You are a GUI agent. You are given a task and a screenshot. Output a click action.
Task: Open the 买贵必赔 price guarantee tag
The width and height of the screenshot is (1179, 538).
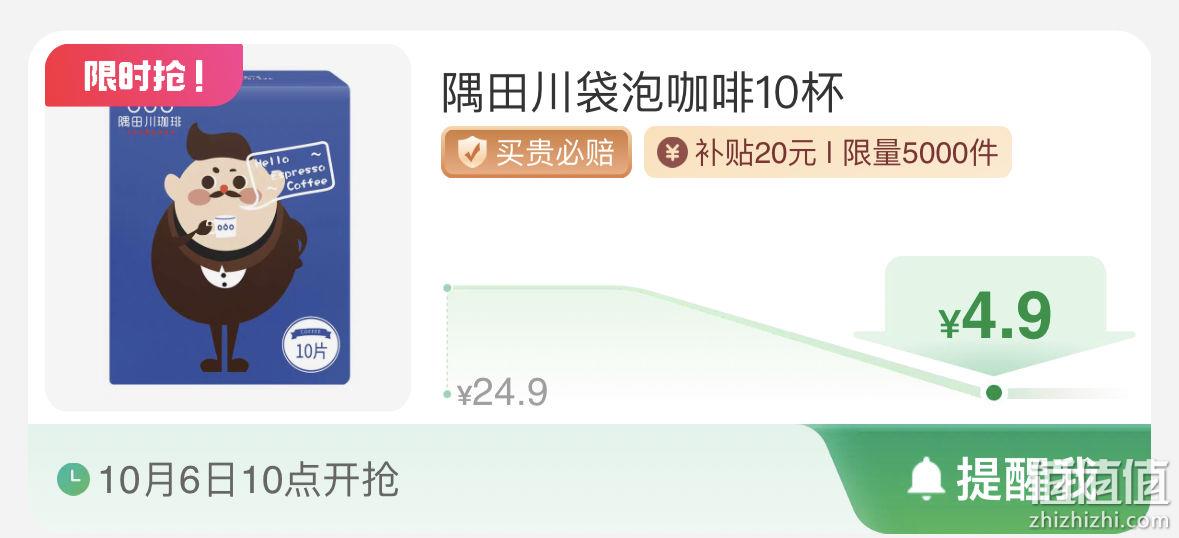(x=536, y=153)
